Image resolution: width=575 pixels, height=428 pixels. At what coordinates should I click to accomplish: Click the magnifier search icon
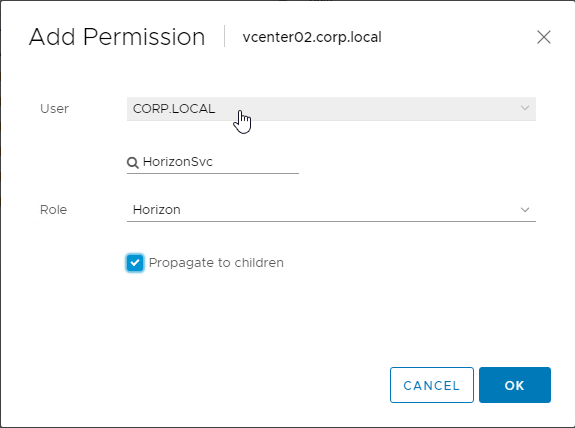[133, 162]
